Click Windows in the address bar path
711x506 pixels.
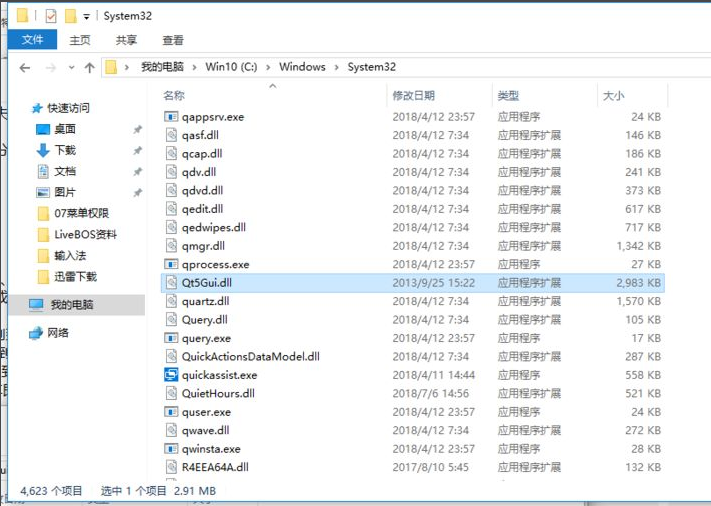302,67
